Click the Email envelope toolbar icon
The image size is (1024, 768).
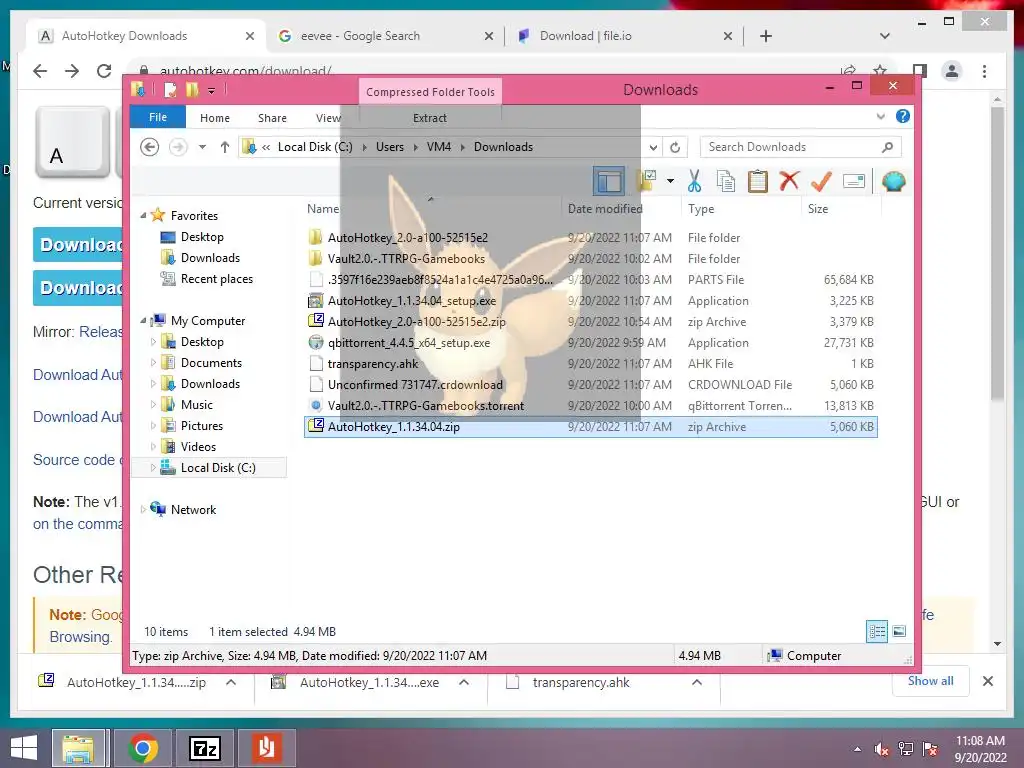point(854,181)
